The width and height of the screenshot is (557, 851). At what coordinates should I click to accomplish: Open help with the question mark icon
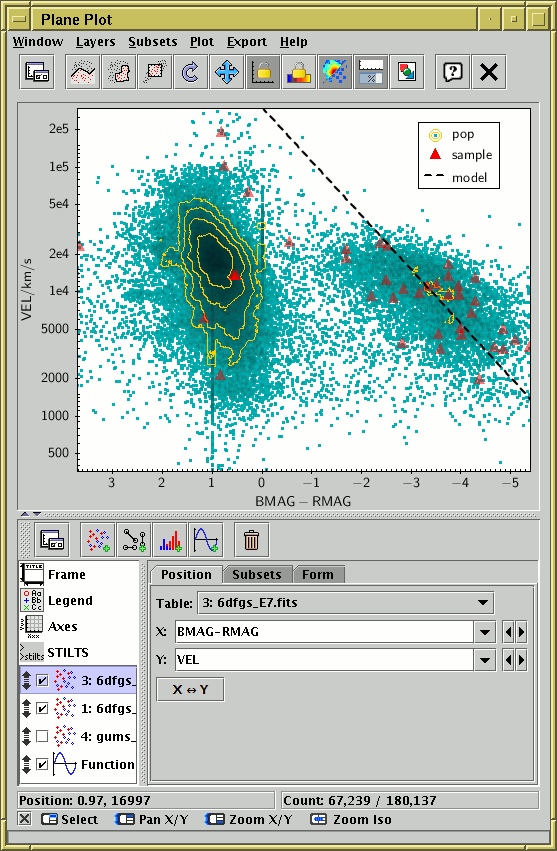(x=453, y=72)
